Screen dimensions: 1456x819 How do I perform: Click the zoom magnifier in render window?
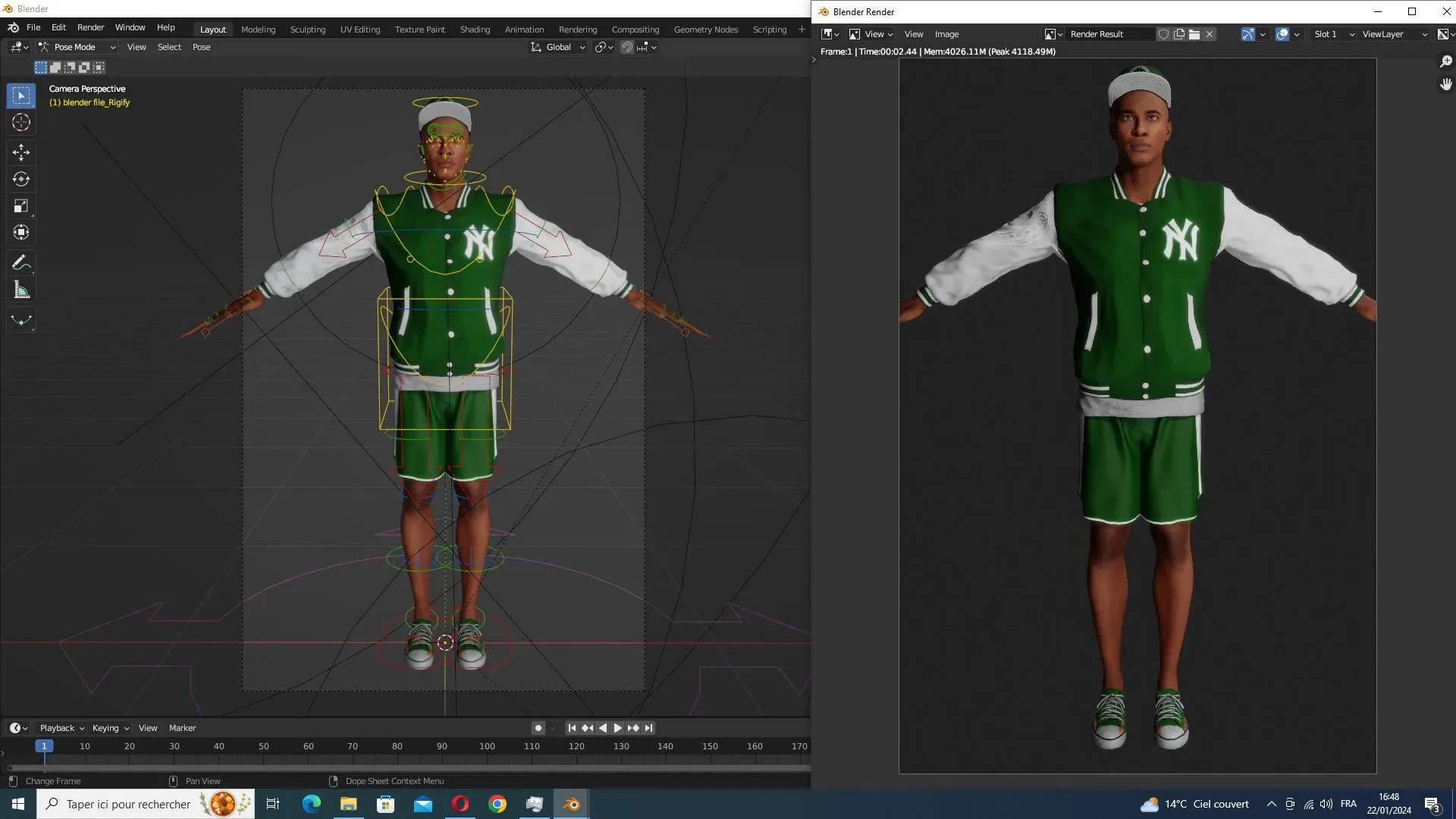pyautogui.click(x=1445, y=61)
